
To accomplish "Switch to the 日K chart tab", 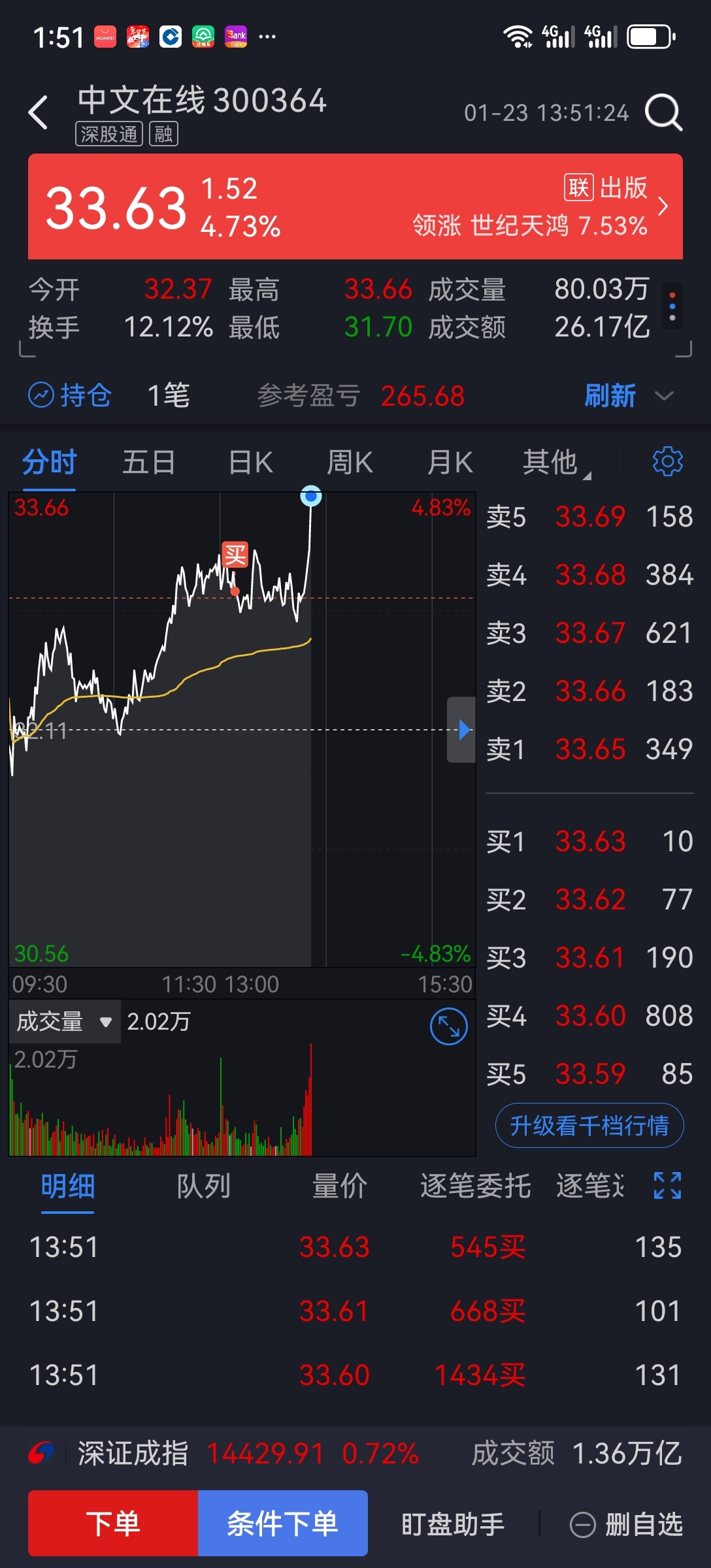I will [250, 463].
